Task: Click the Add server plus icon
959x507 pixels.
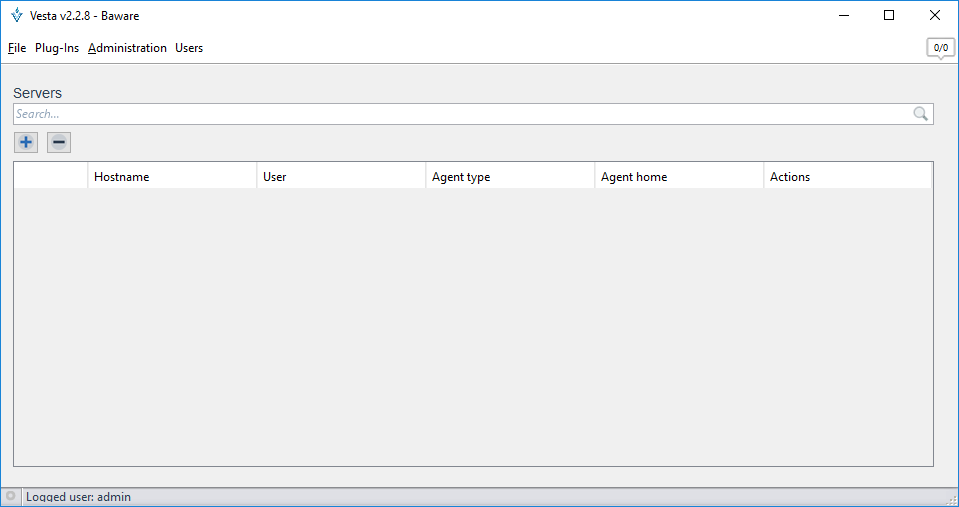Action: (26, 142)
